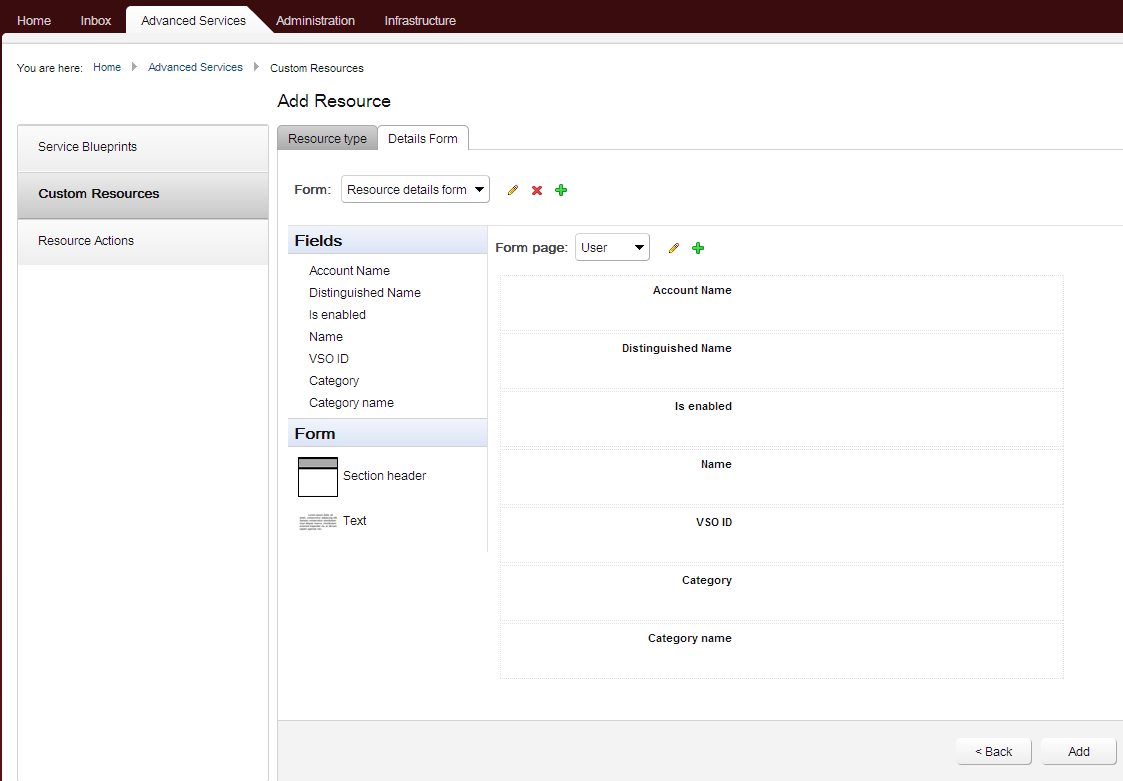This screenshot has height=781, width=1123.
Task: Switch to the Resource type tab
Action: 327,138
